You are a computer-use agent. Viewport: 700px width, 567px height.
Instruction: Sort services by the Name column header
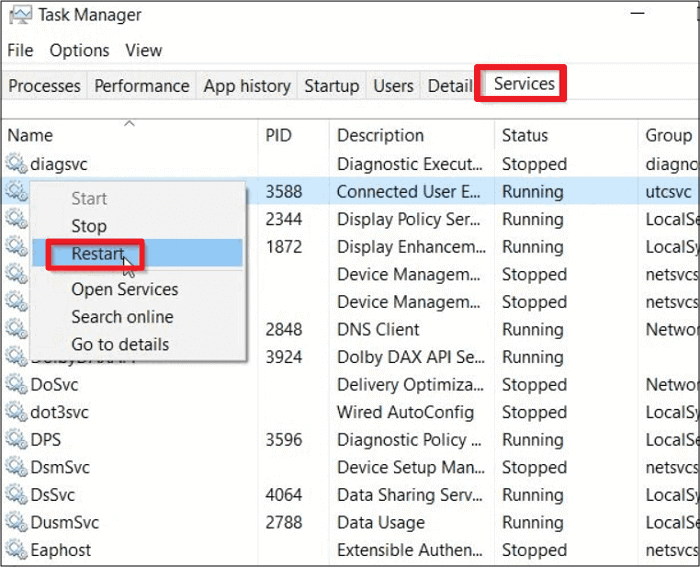coord(30,135)
